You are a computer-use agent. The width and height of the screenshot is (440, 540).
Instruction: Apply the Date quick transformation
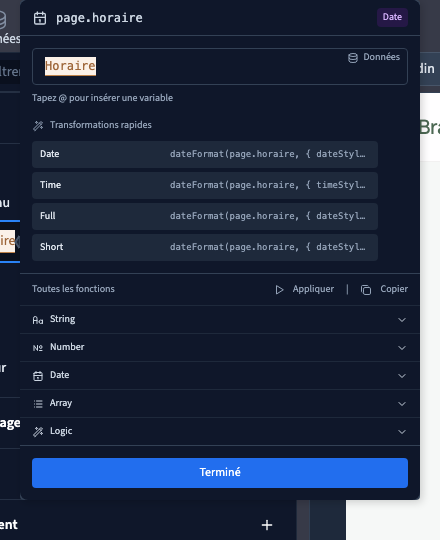(x=205, y=154)
